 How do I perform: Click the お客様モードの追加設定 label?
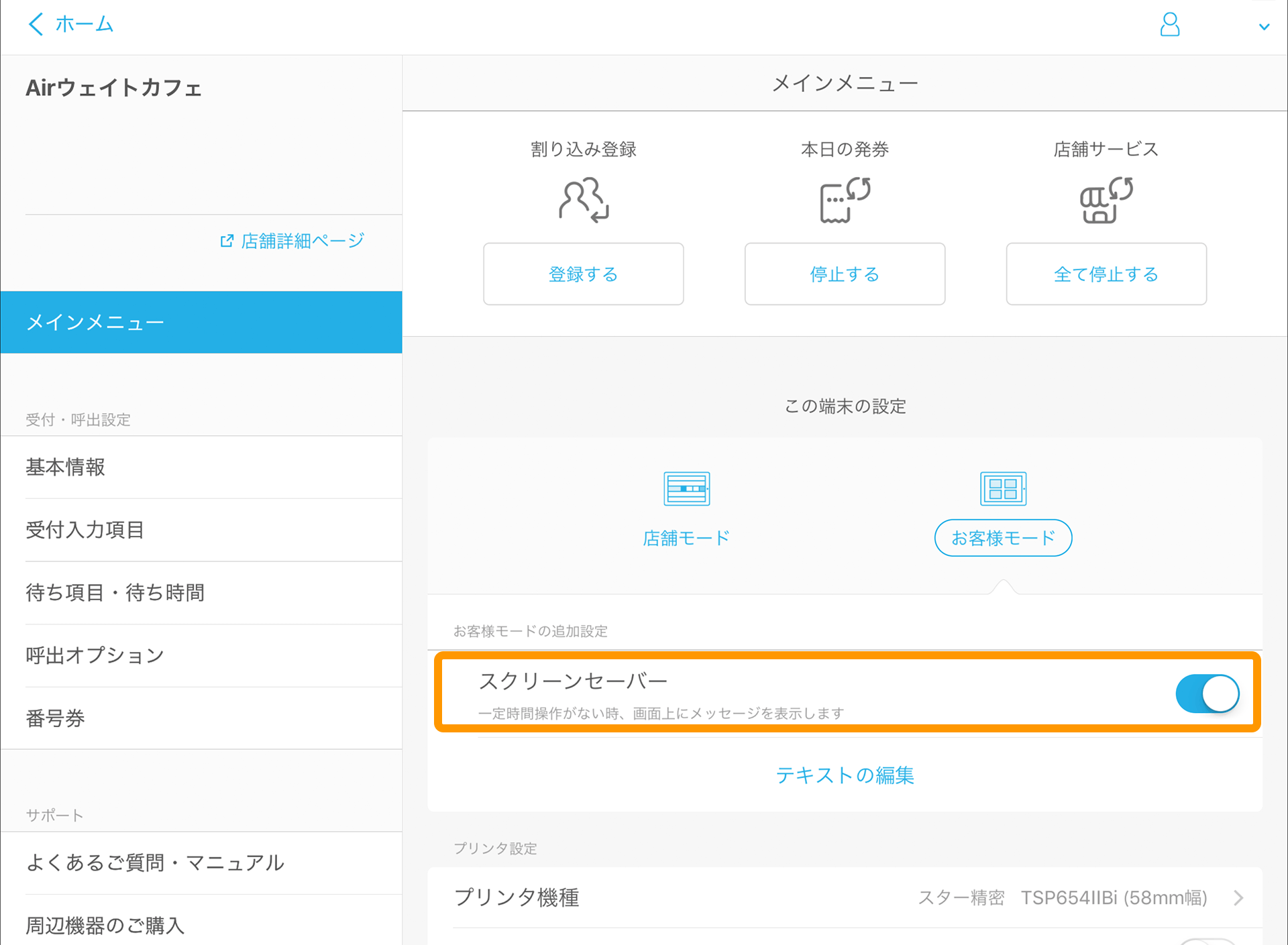click(531, 631)
